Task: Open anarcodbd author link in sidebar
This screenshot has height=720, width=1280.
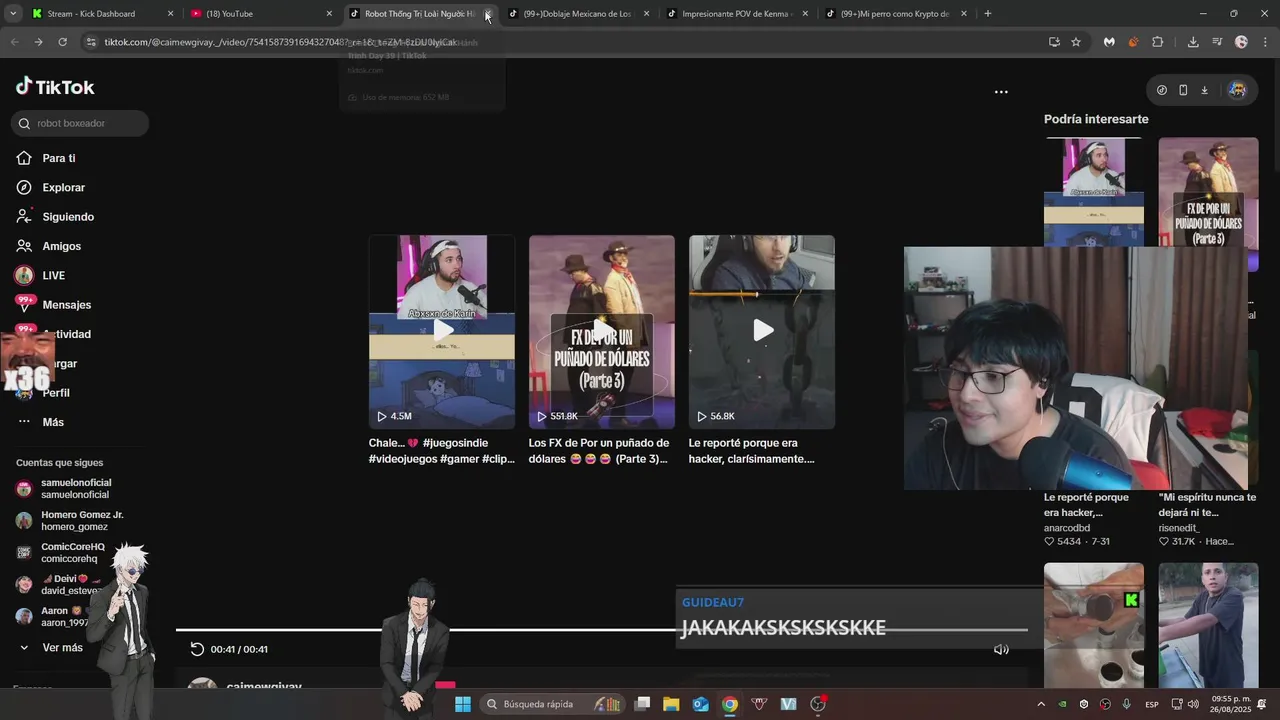Action: pos(1067,528)
